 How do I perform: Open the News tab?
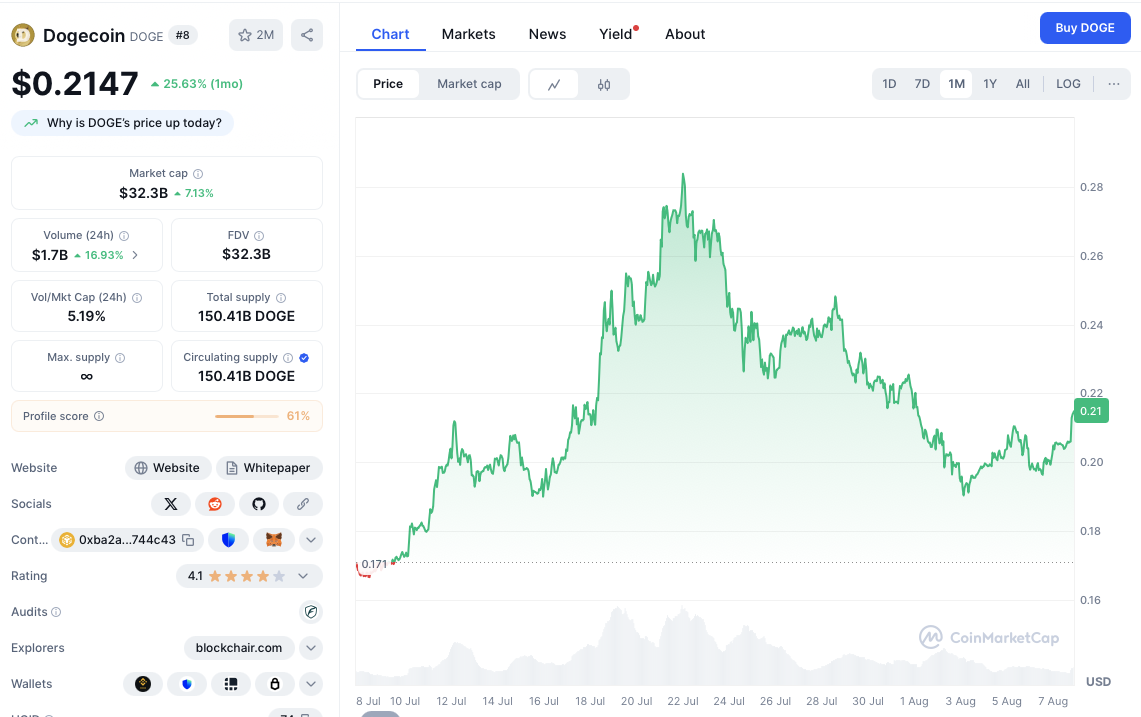(547, 34)
